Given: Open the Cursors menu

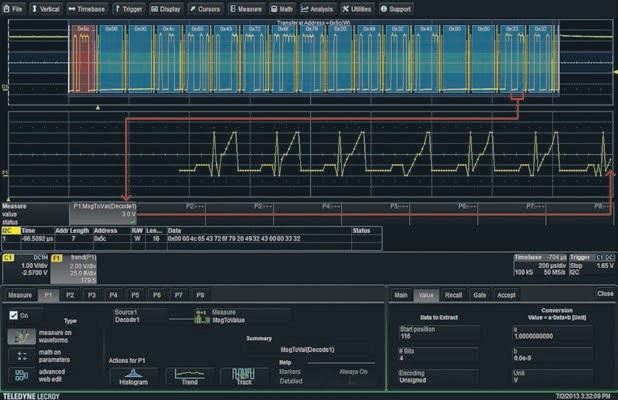Looking at the screenshot, I should pos(205,9).
